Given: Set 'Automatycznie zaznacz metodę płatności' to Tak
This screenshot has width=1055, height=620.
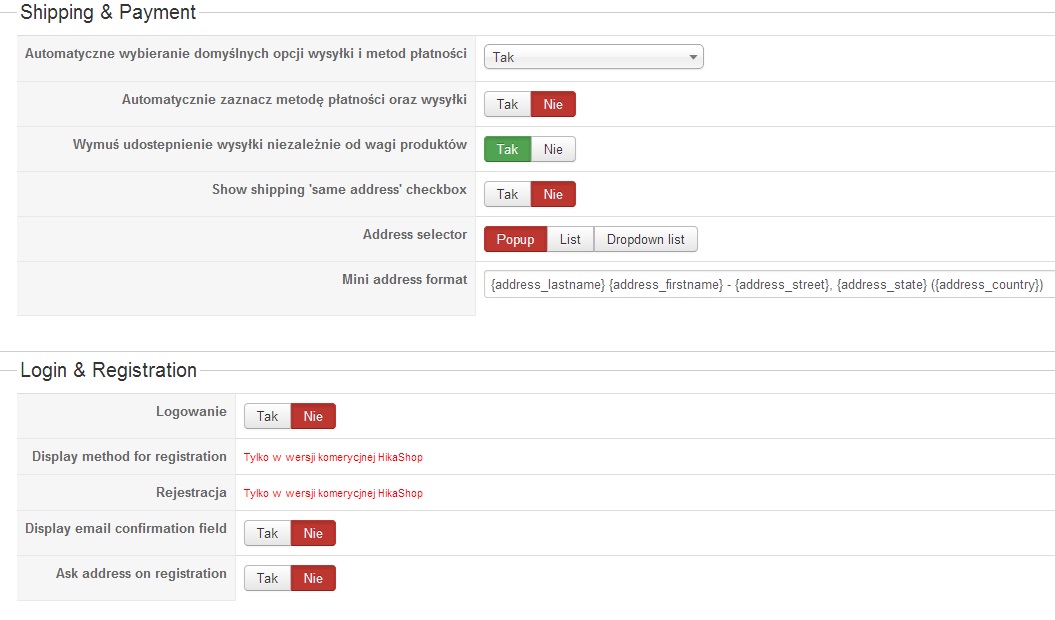Looking at the screenshot, I should coord(507,105).
